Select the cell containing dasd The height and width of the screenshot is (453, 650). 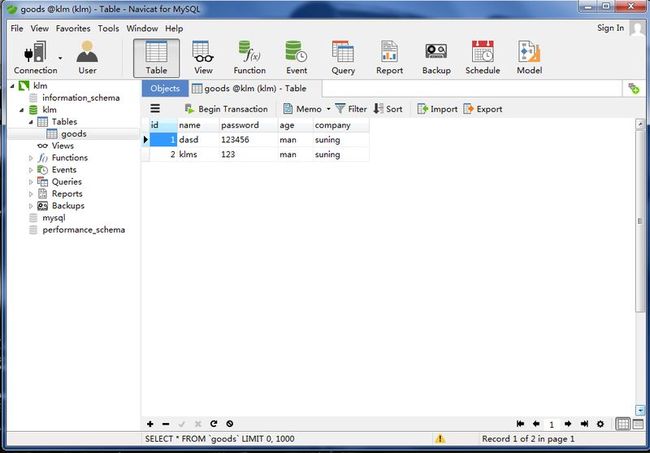coord(198,140)
